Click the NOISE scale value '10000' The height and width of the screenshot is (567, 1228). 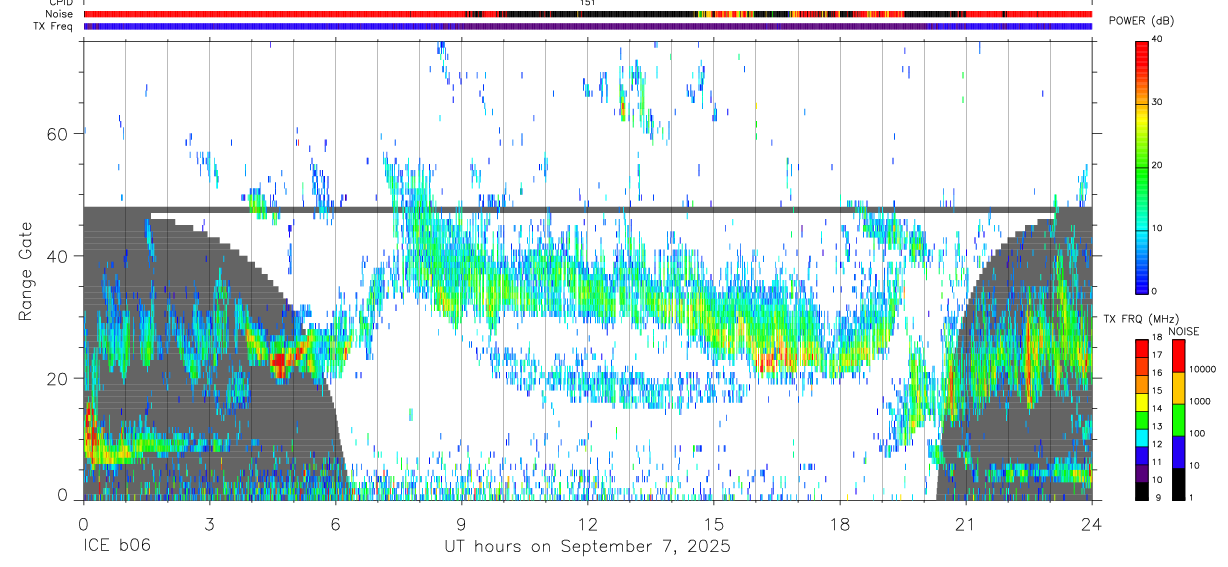coord(1202,370)
